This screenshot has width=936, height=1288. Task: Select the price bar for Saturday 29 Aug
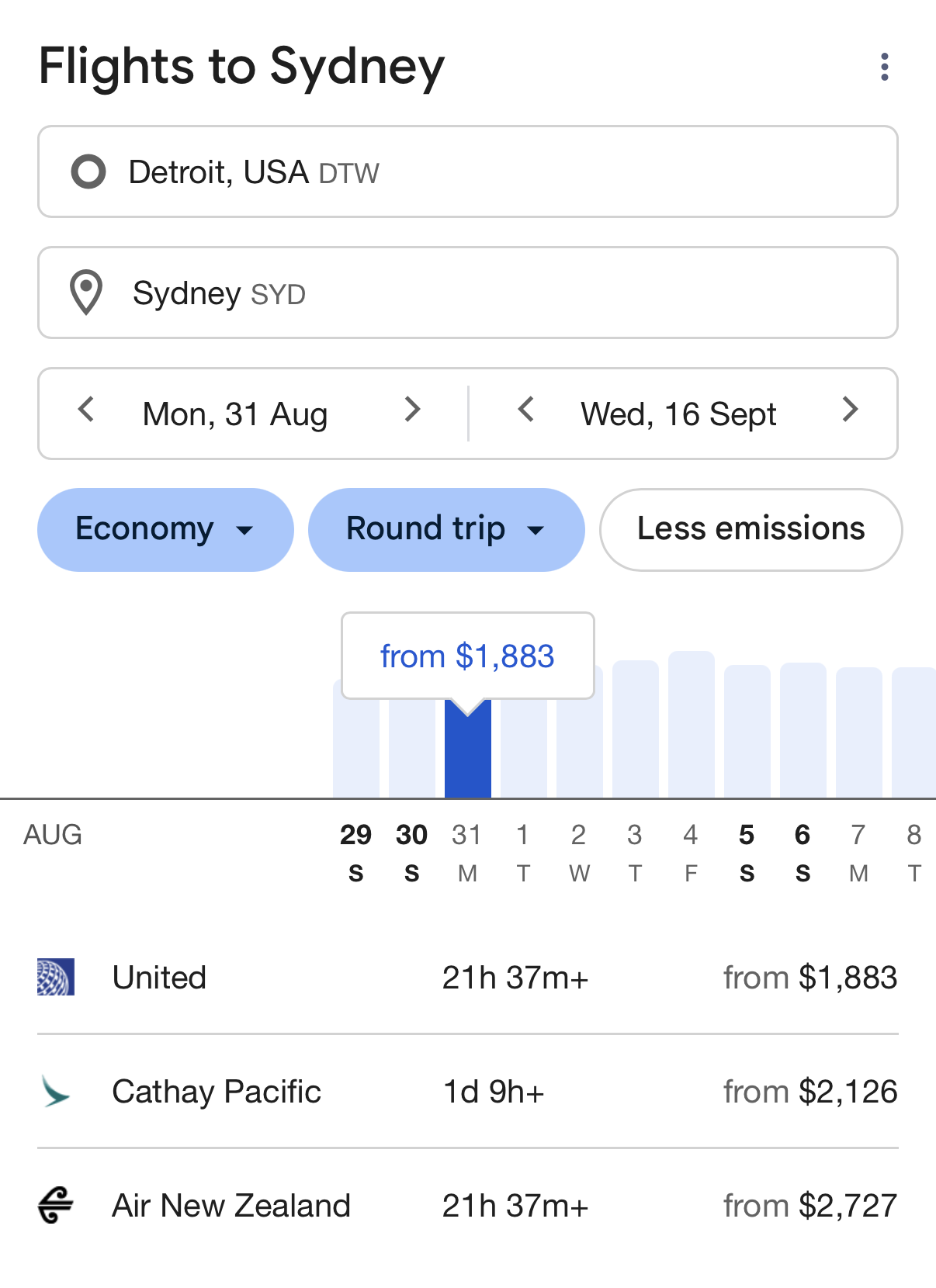[356, 739]
